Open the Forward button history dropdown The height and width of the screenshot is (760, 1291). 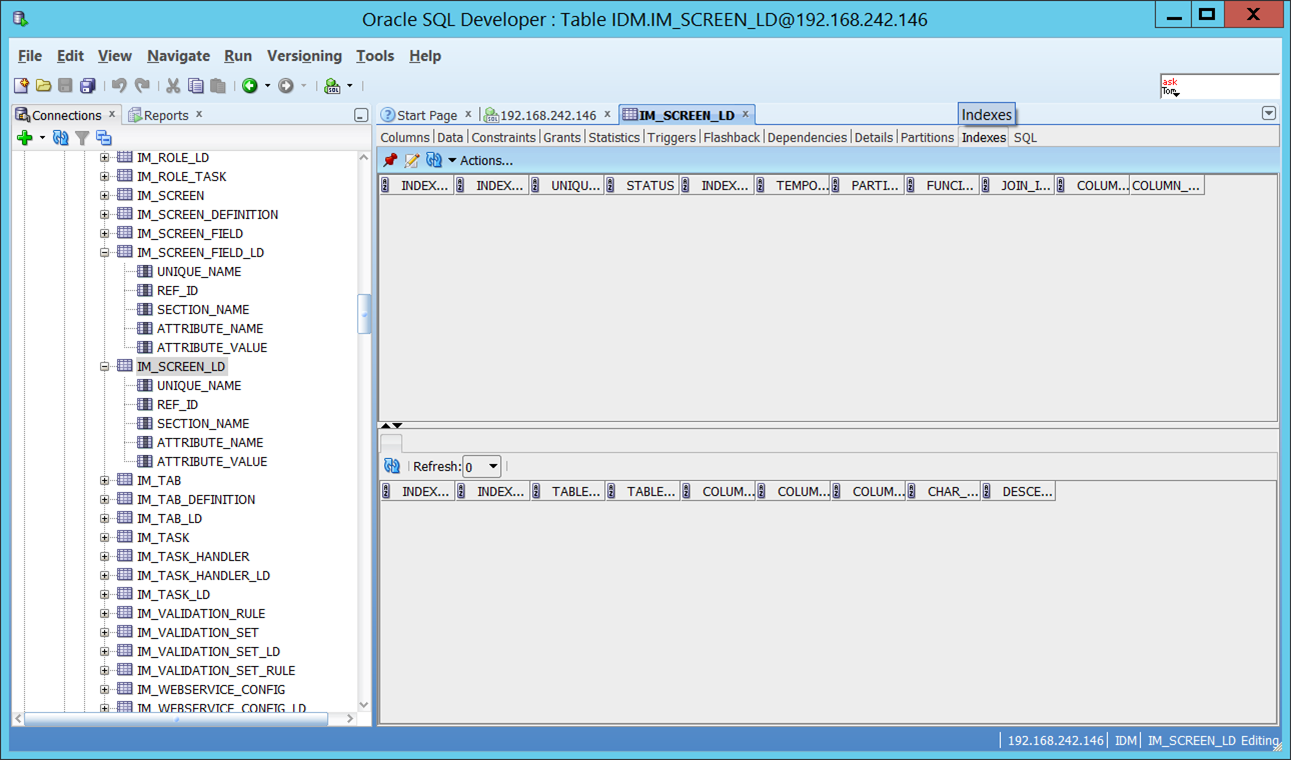303,86
